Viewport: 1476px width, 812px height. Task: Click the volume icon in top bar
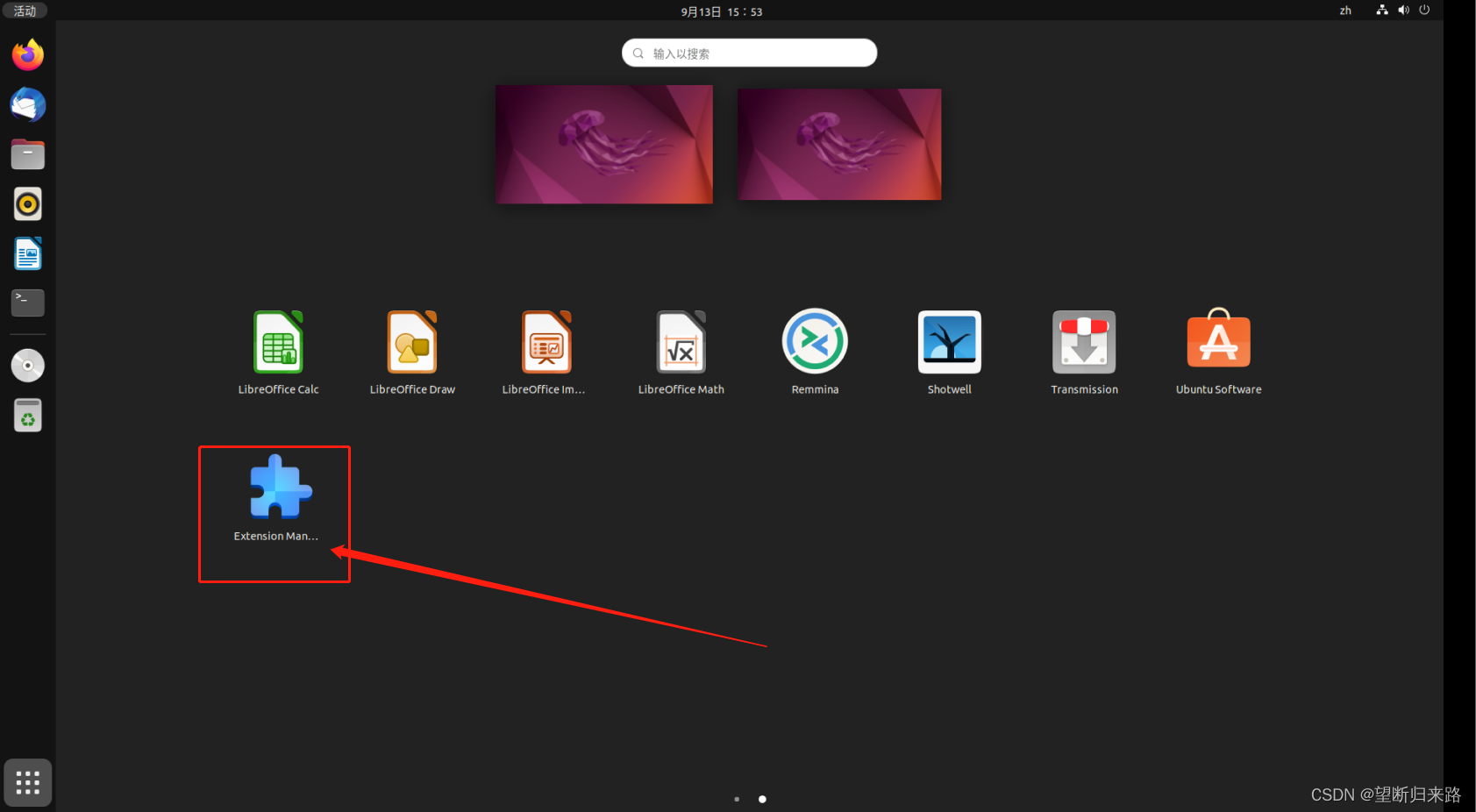1403,11
